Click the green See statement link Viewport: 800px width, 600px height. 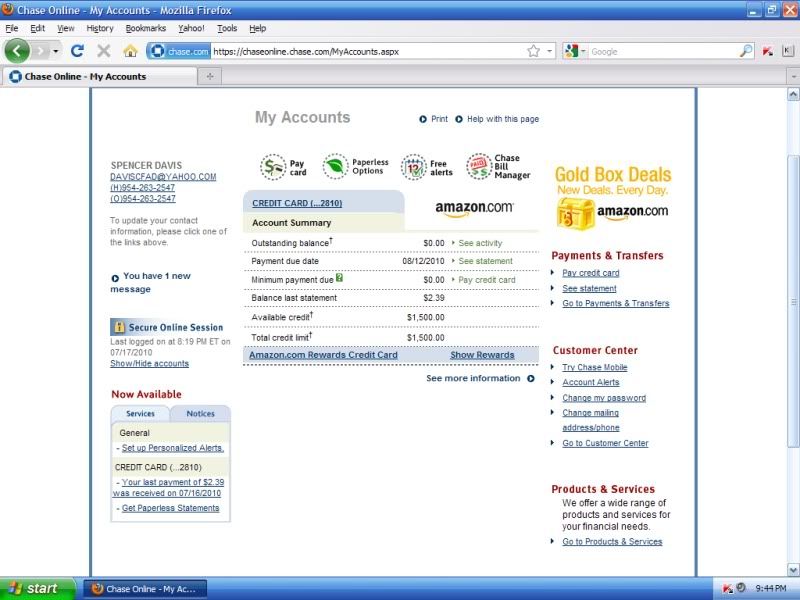485,261
